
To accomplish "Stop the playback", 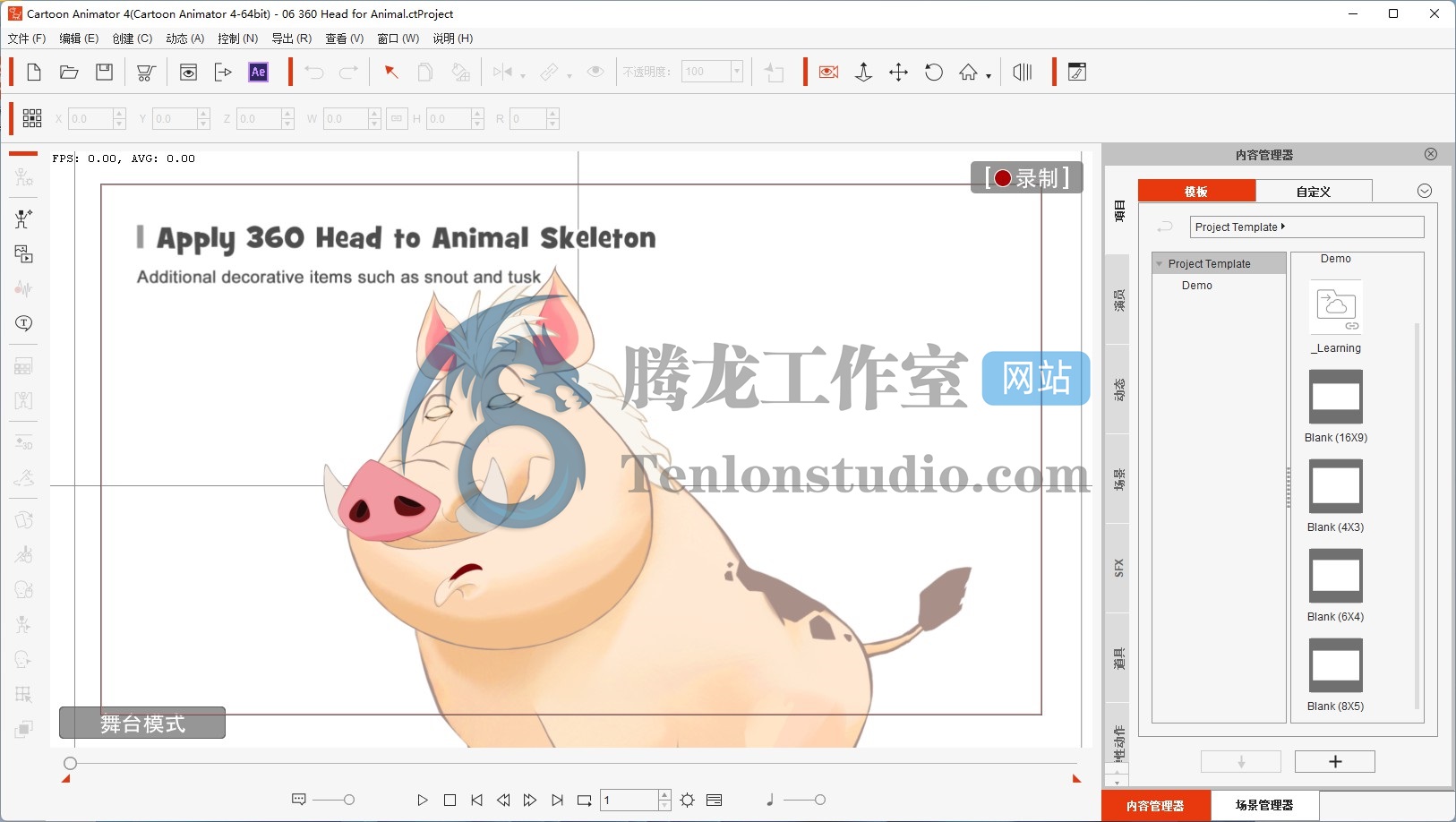I will point(450,801).
